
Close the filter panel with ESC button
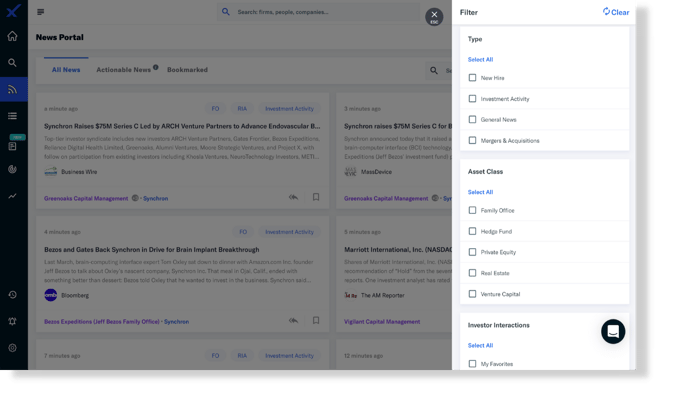(x=434, y=17)
